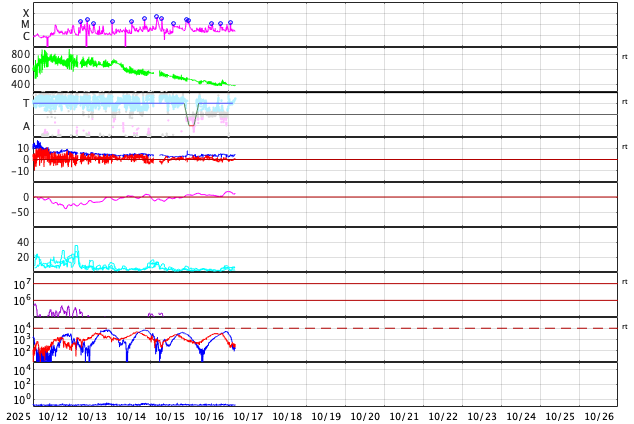Pick the 10/26 date at axis end
The image size is (634, 424).
point(599,416)
